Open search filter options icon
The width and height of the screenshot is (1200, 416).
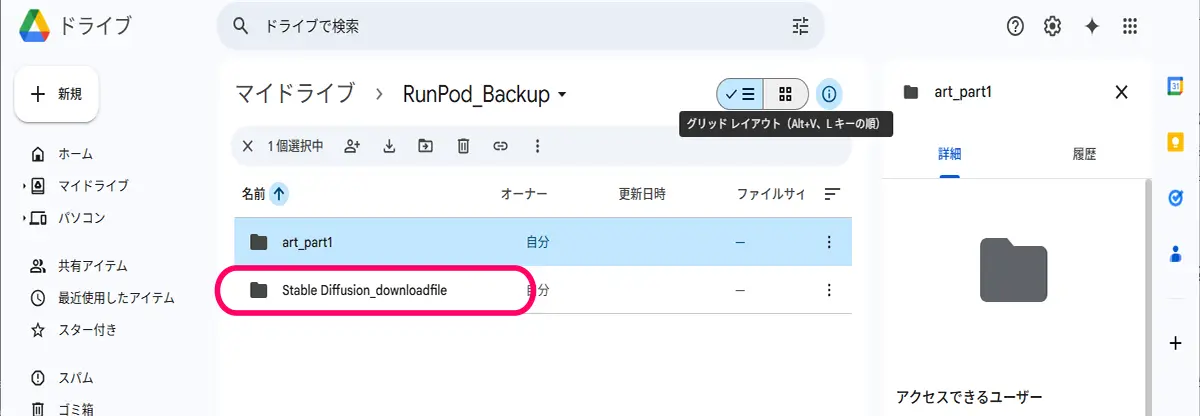pos(800,27)
